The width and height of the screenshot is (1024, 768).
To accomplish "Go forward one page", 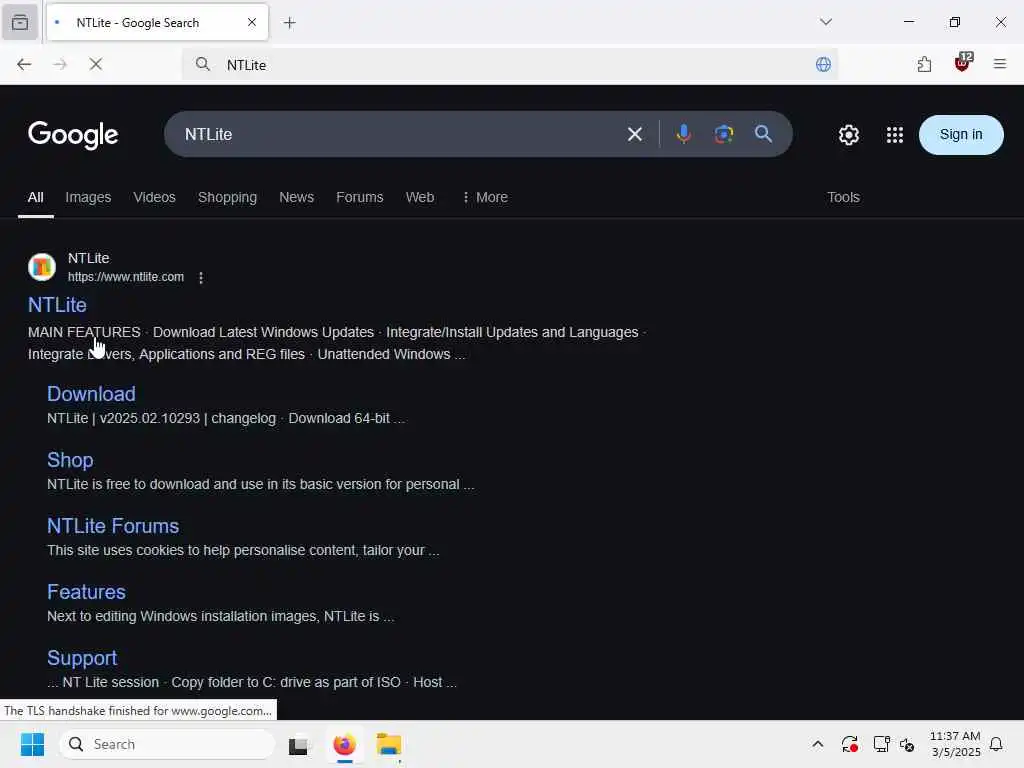I will point(60,64).
